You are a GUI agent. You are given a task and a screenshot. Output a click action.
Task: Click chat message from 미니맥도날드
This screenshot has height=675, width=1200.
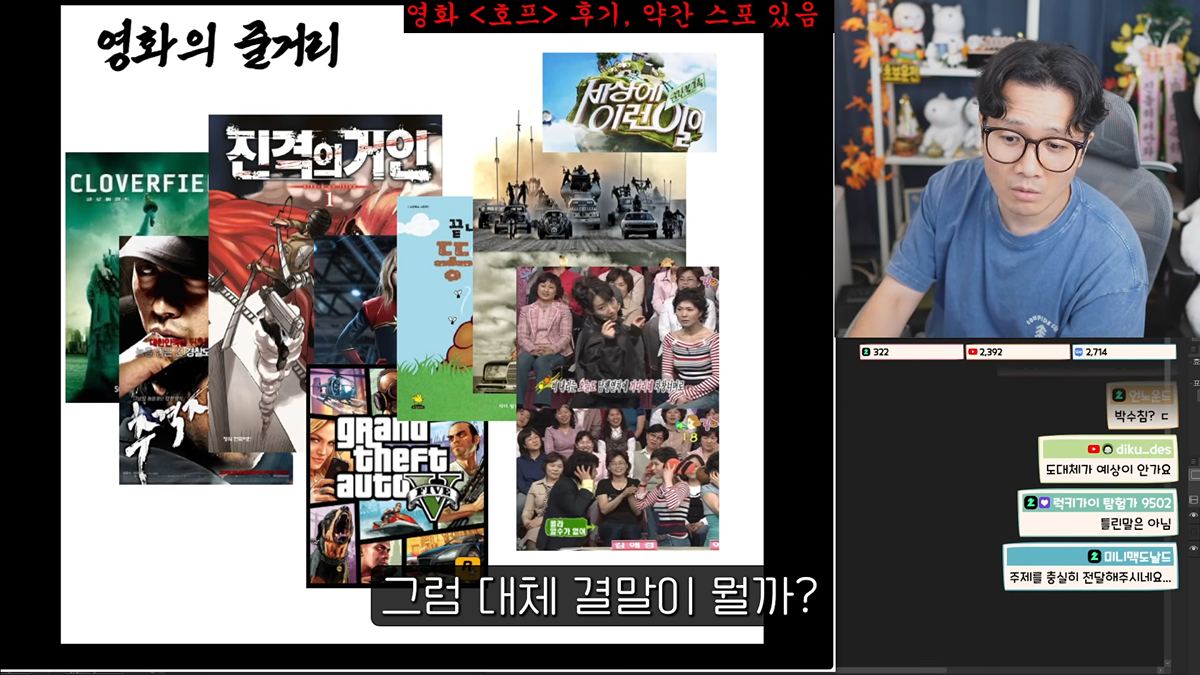[1089, 567]
